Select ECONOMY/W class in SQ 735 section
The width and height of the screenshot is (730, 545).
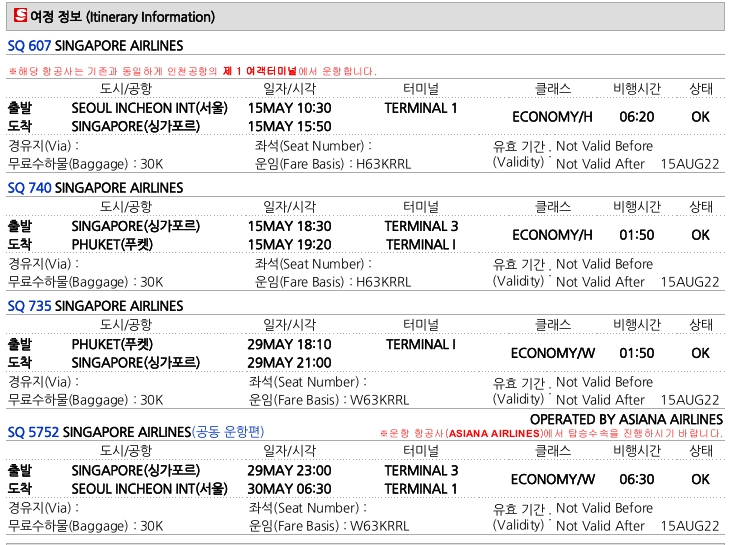[x=553, y=353]
